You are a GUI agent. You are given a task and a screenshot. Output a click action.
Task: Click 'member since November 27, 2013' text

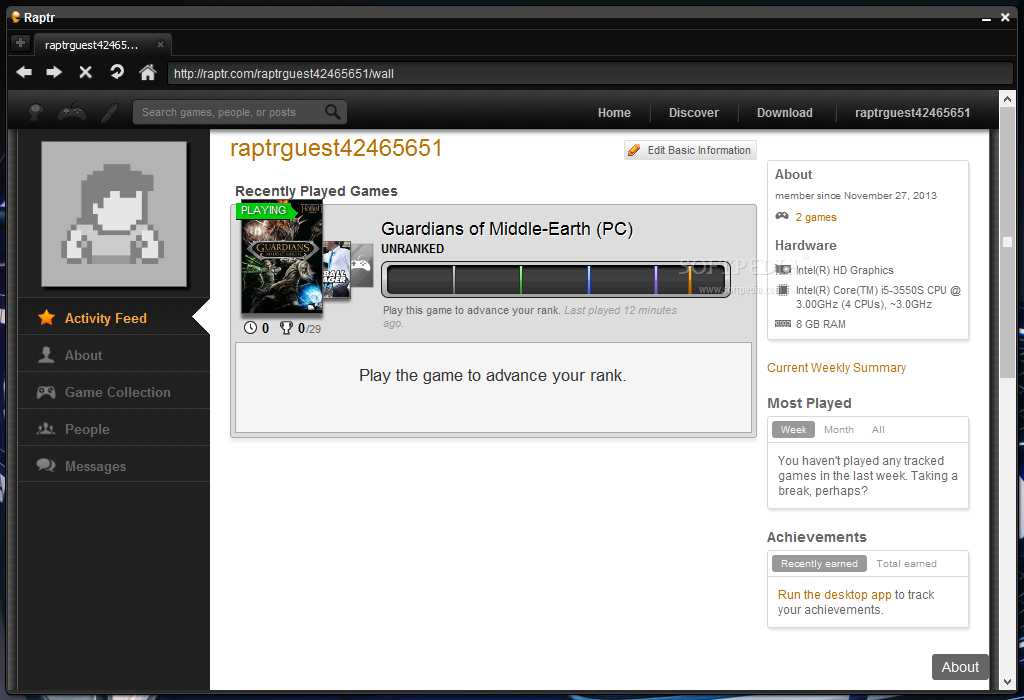856,196
